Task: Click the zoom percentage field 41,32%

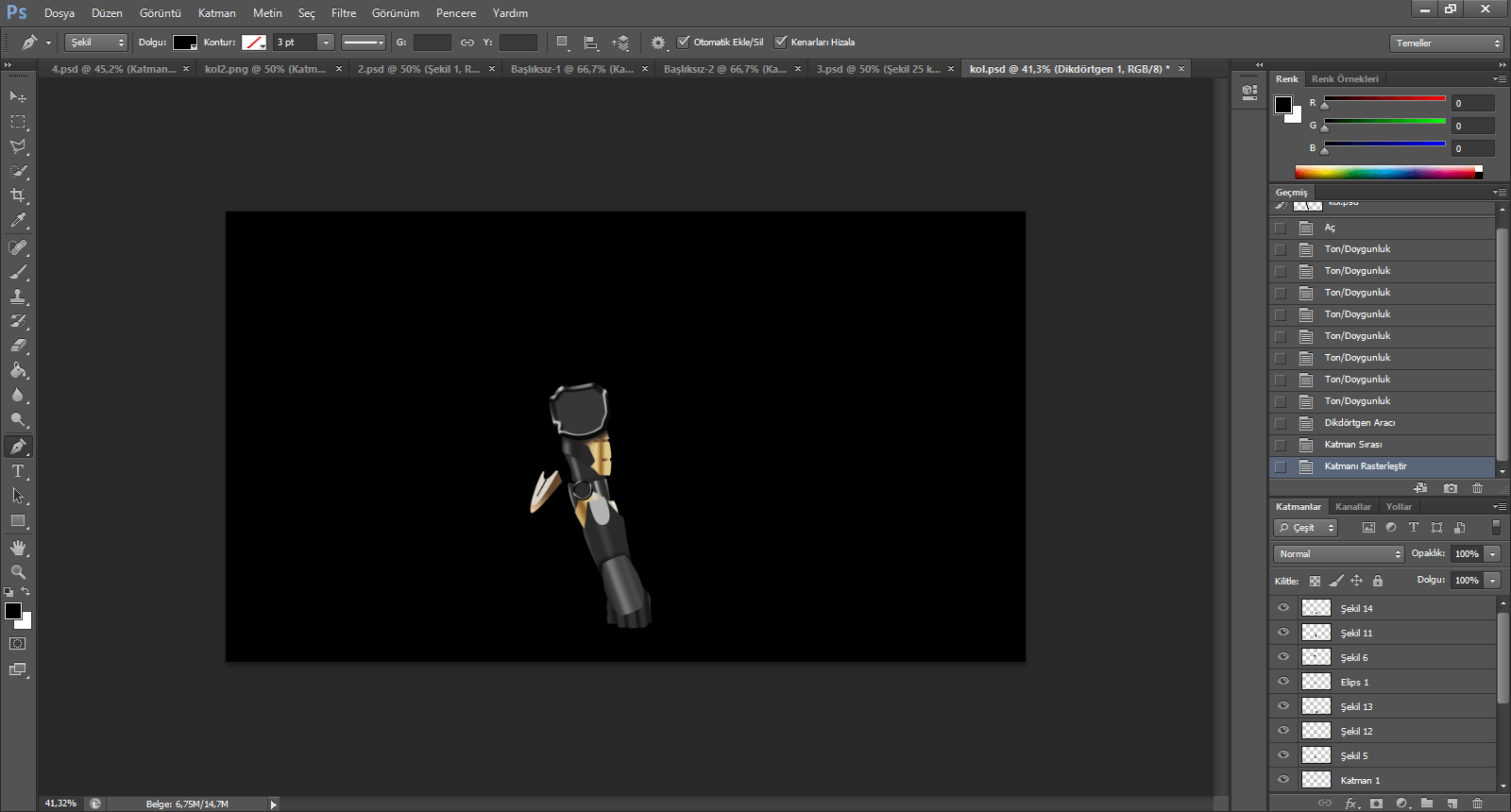Action: coord(60,804)
